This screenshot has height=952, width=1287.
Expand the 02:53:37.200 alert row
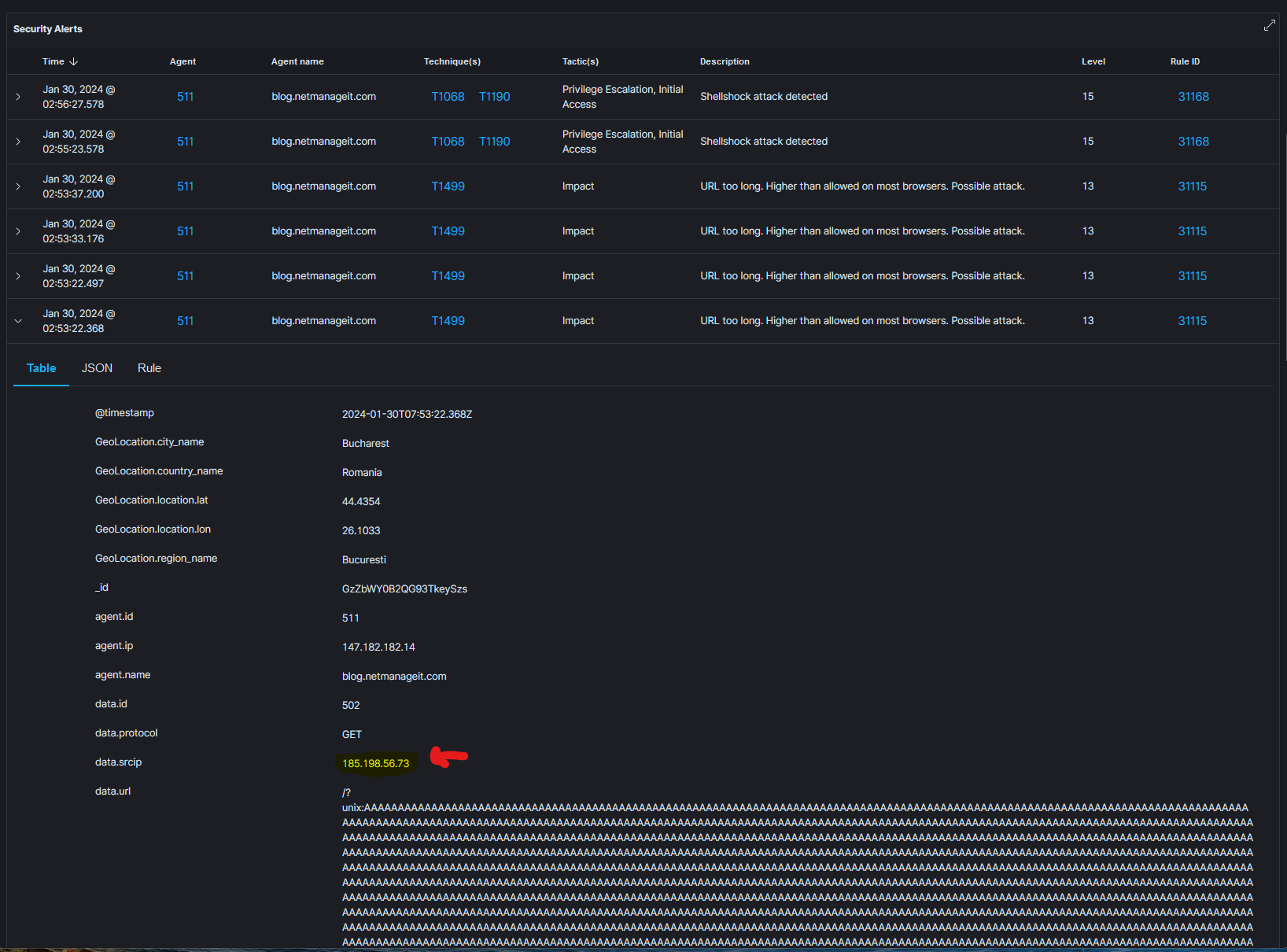click(18, 186)
